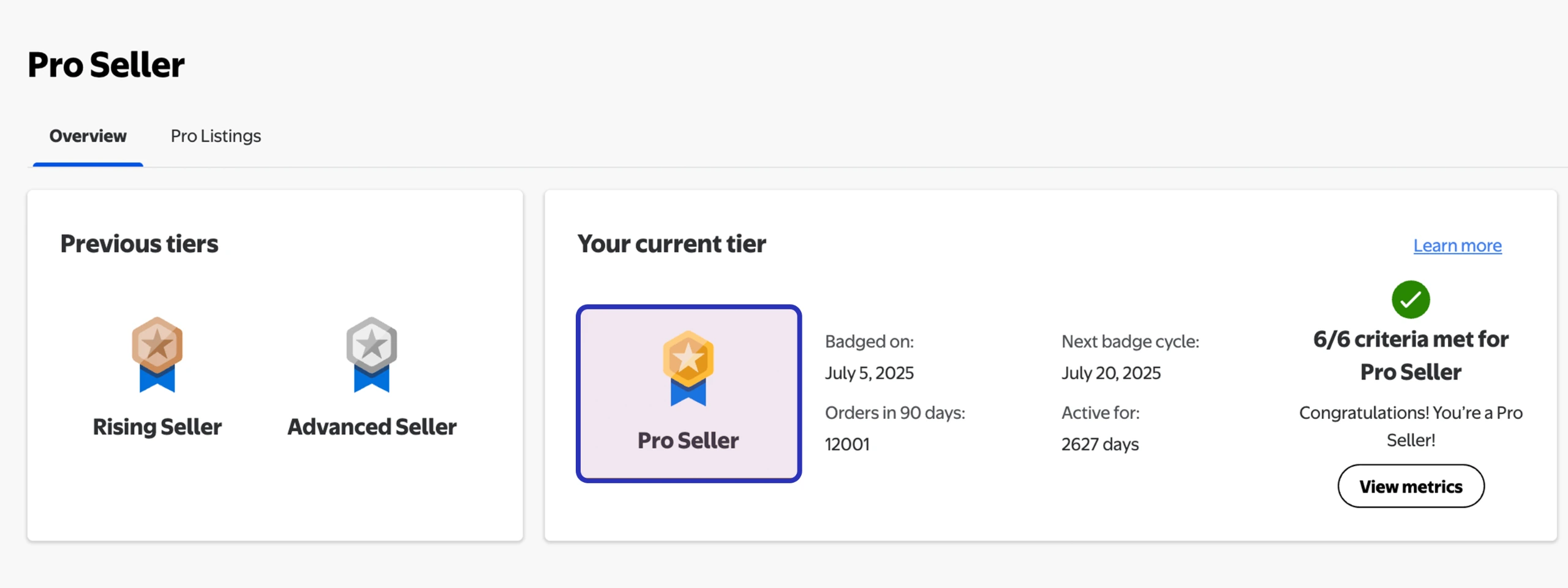This screenshot has height=588, width=1568.
Task: Click the badged on date July 5, 2025
Action: tap(869, 373)
